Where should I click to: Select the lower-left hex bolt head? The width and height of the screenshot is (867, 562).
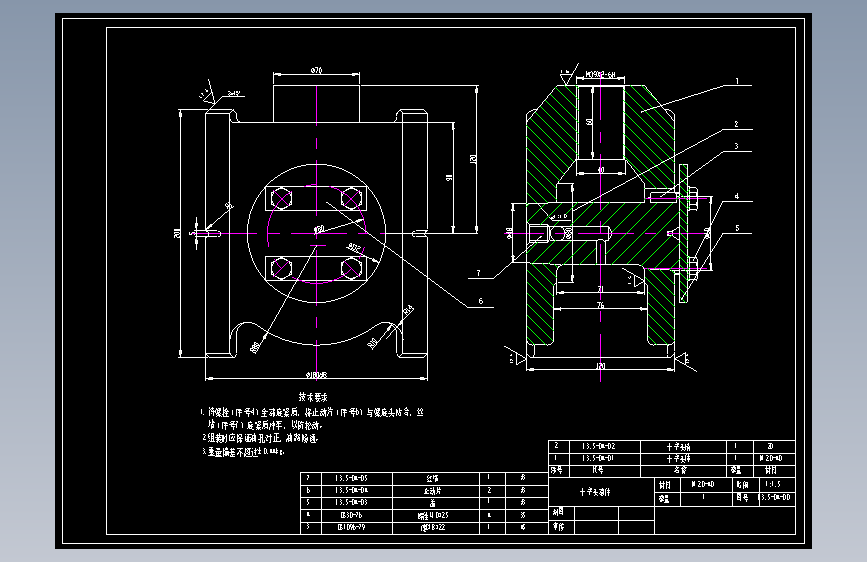(x=281, y=268)
